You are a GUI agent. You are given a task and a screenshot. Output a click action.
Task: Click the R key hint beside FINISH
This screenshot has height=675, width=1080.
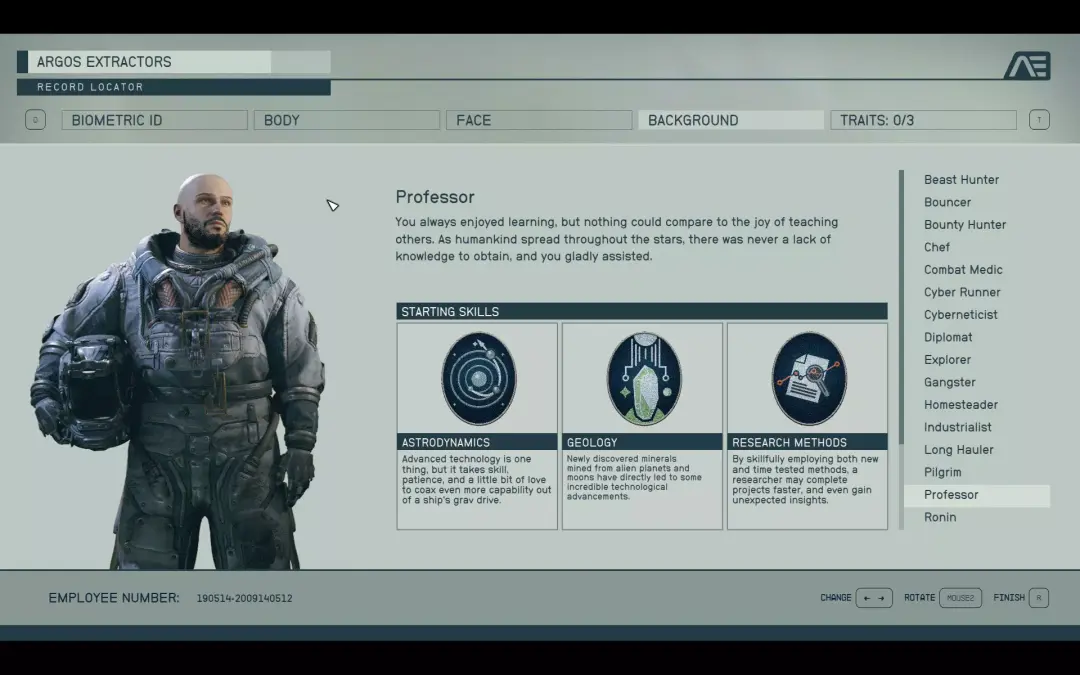(x=1039, y=598)
